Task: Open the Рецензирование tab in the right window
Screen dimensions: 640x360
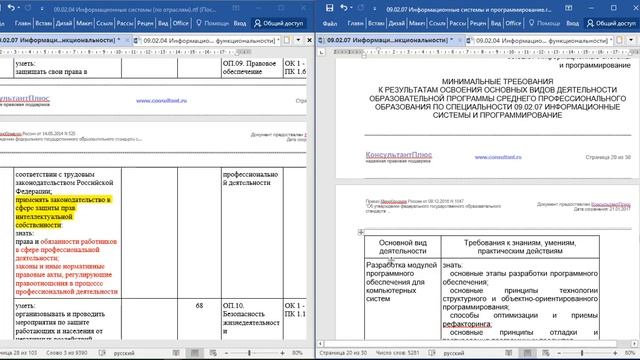Action: click(x=478, y=24)
